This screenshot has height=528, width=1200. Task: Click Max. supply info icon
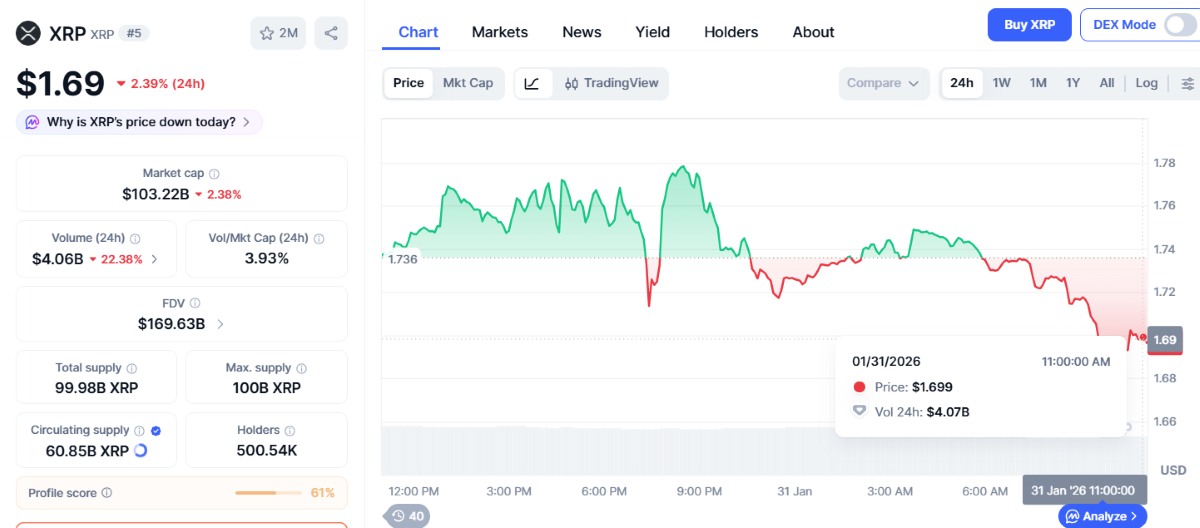[302, 368]
